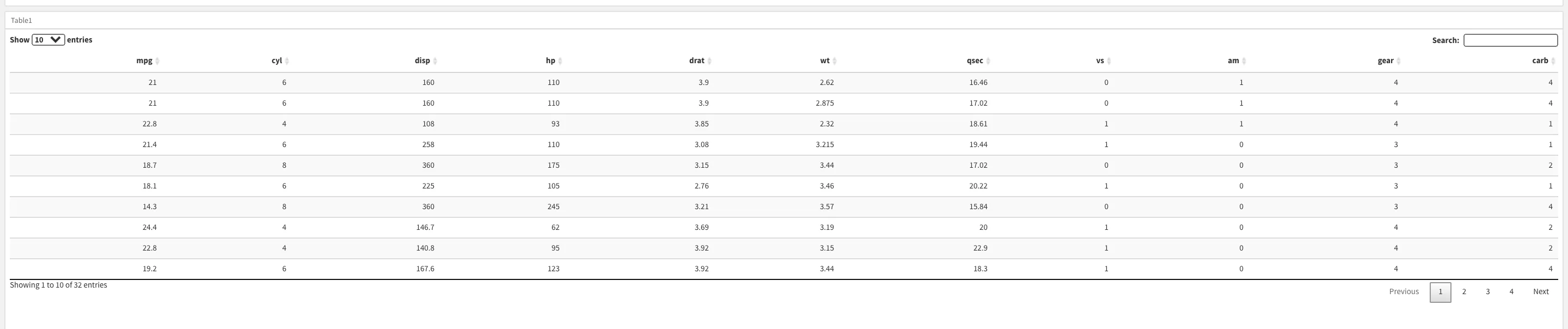This screenshot has height=329, width=1568.
Task: Open the Show entries dropdown
Action: click(48, 40)
